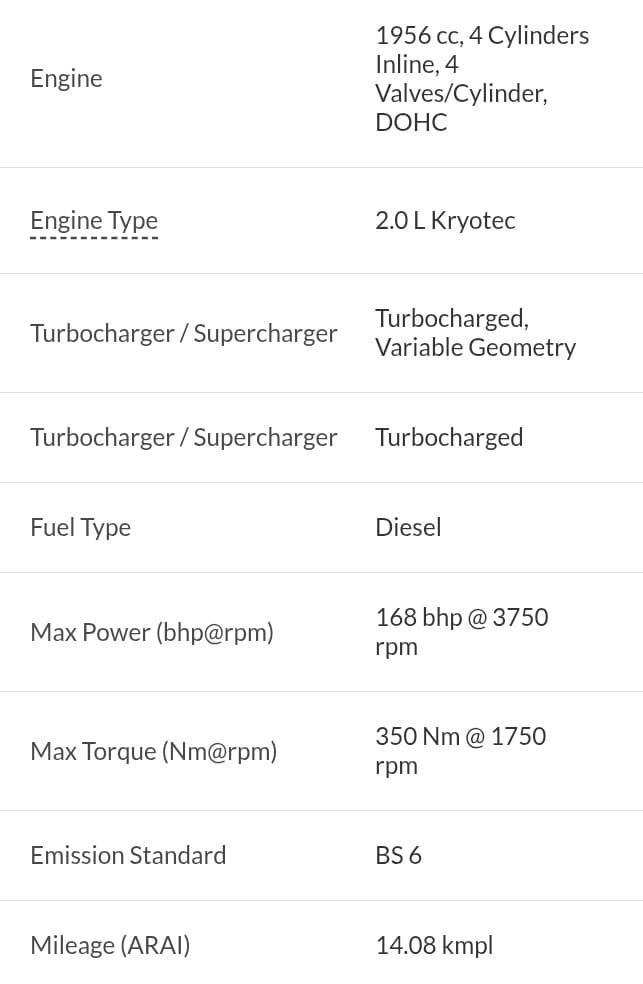This screenshot has width=643, height=984.
Task: Click the Fuel Type label
Action: (81, 528)
